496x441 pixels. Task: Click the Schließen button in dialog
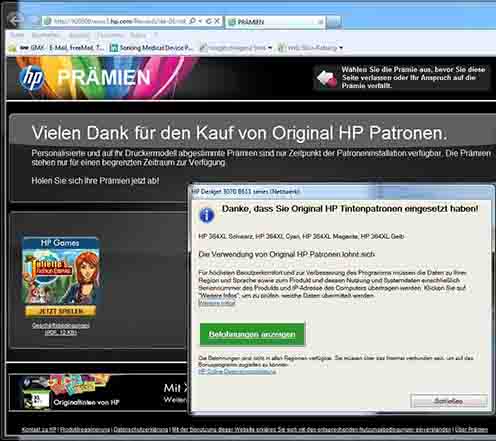pos(448,401)
